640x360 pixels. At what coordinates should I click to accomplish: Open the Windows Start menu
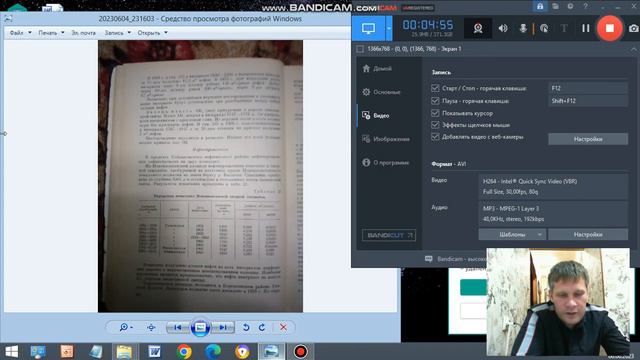pos(11,351)
